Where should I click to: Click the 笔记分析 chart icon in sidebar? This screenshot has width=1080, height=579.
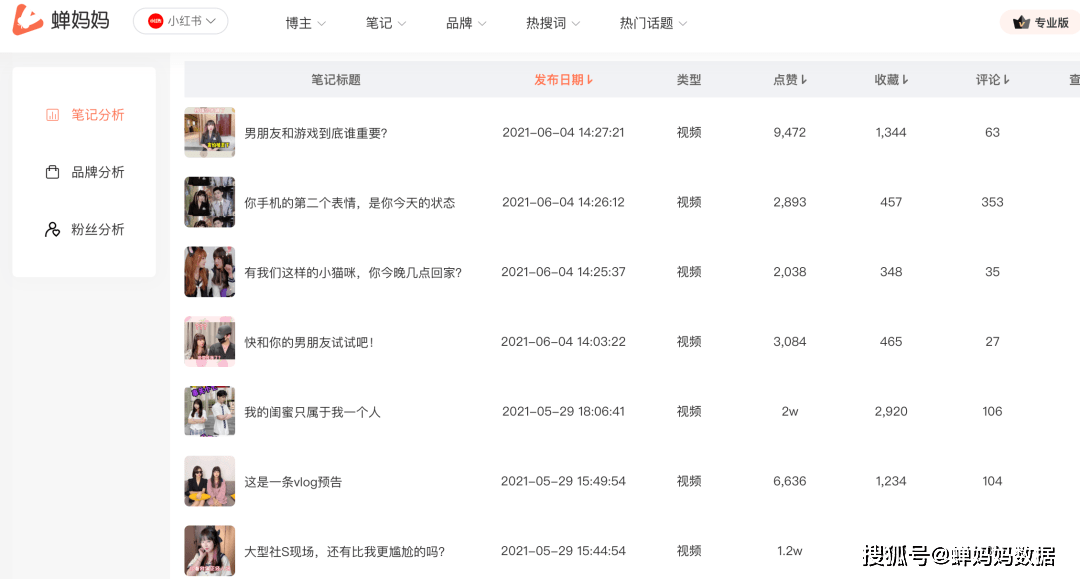pyautogui.click(x=53, y=115)
